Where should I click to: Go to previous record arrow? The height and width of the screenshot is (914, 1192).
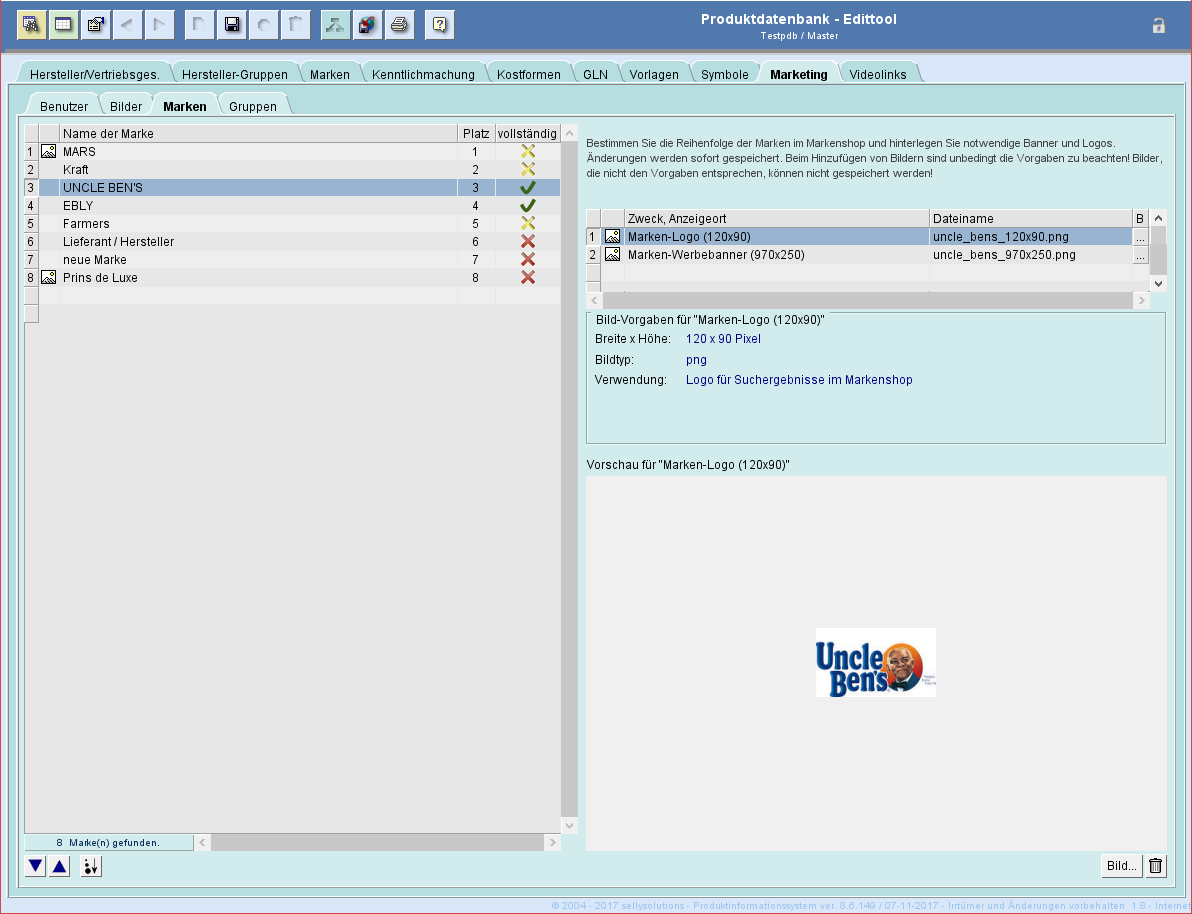coord(127,24)
